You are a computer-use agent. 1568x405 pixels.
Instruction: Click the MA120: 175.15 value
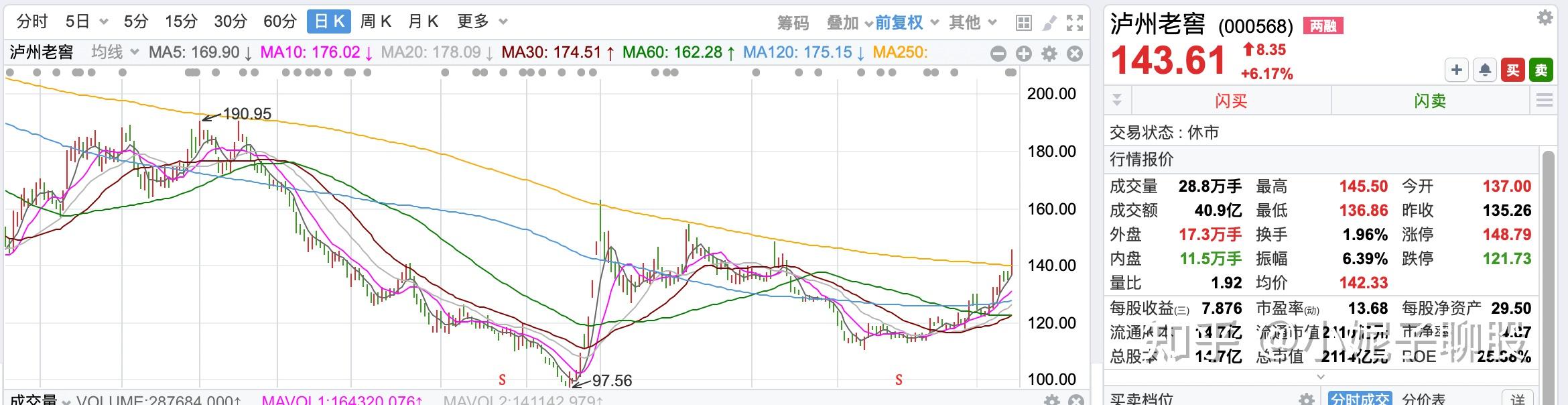803,52
